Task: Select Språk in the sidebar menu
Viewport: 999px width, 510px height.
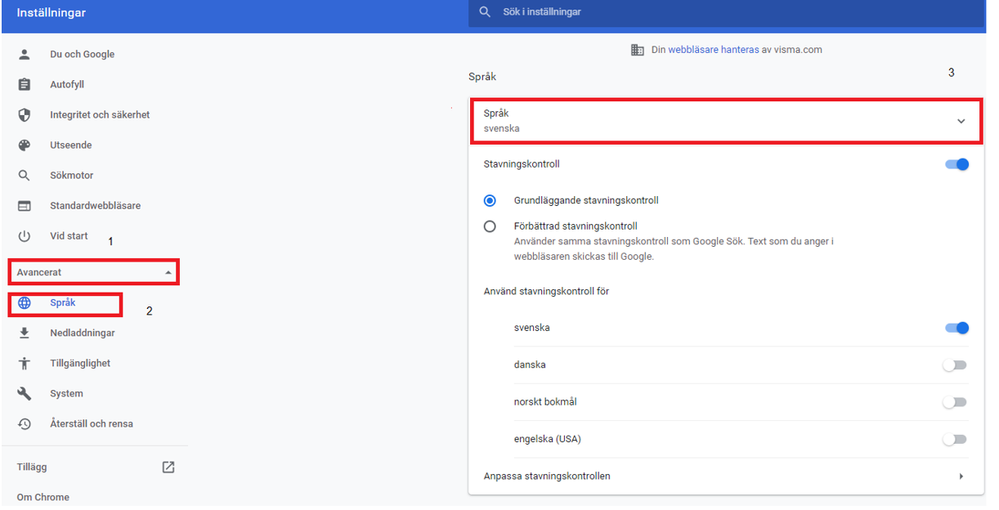Action: pyautogui.click(x=65, y=303)
